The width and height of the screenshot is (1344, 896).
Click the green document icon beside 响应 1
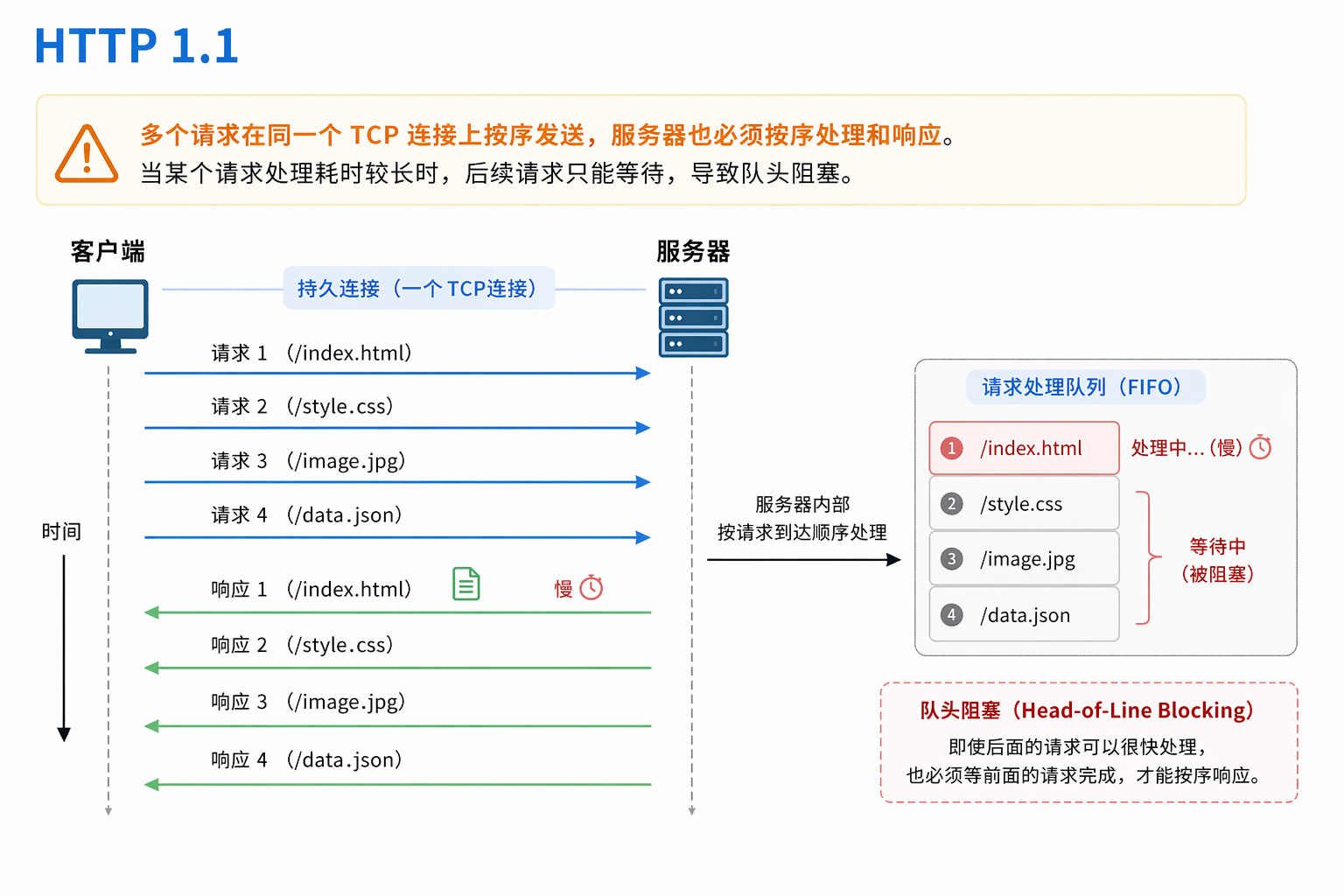click(x=466, y=584)
